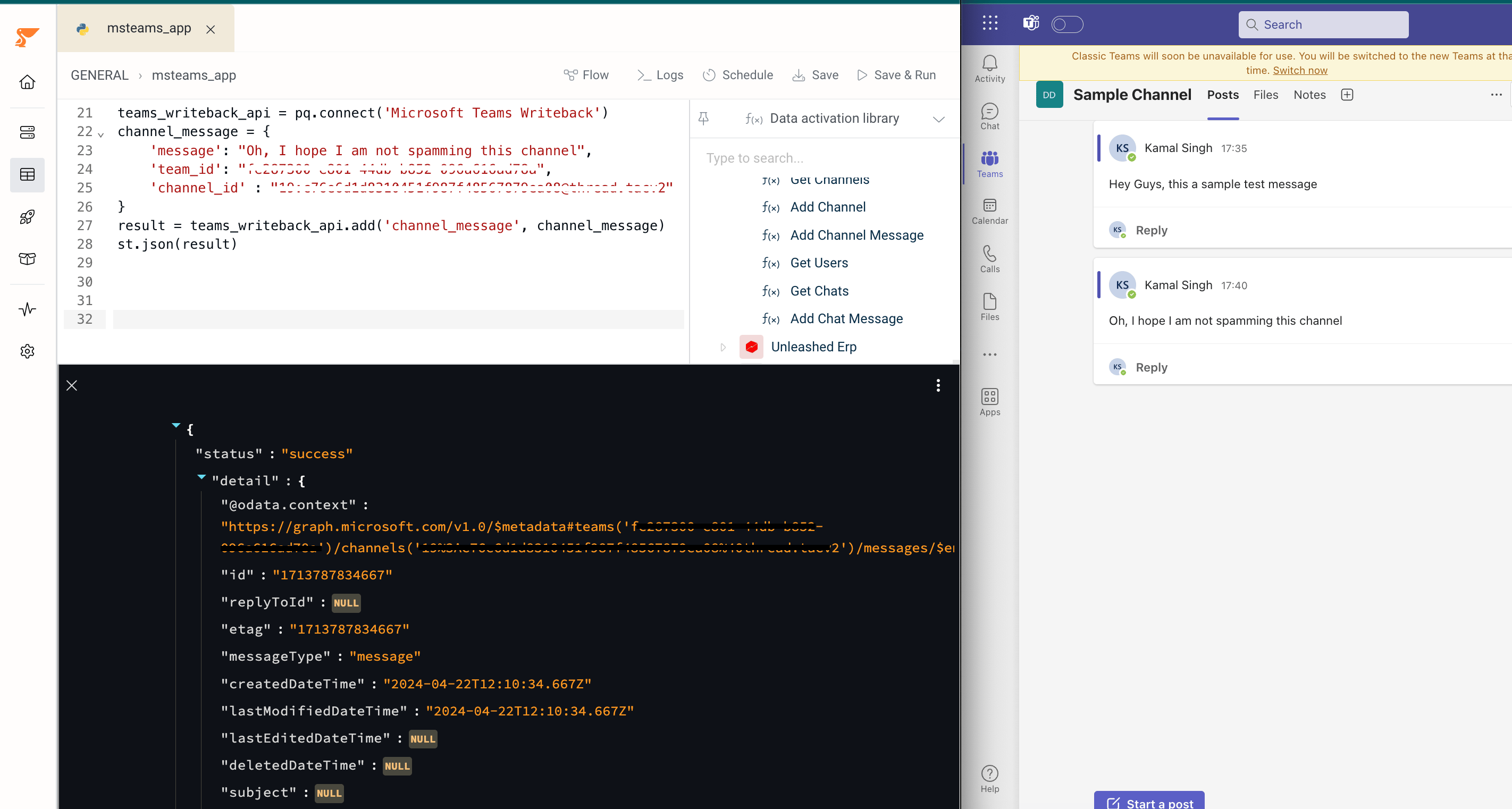Click the Save & Run button
This screenshot has height=809, width=1512.
point(896,75)
